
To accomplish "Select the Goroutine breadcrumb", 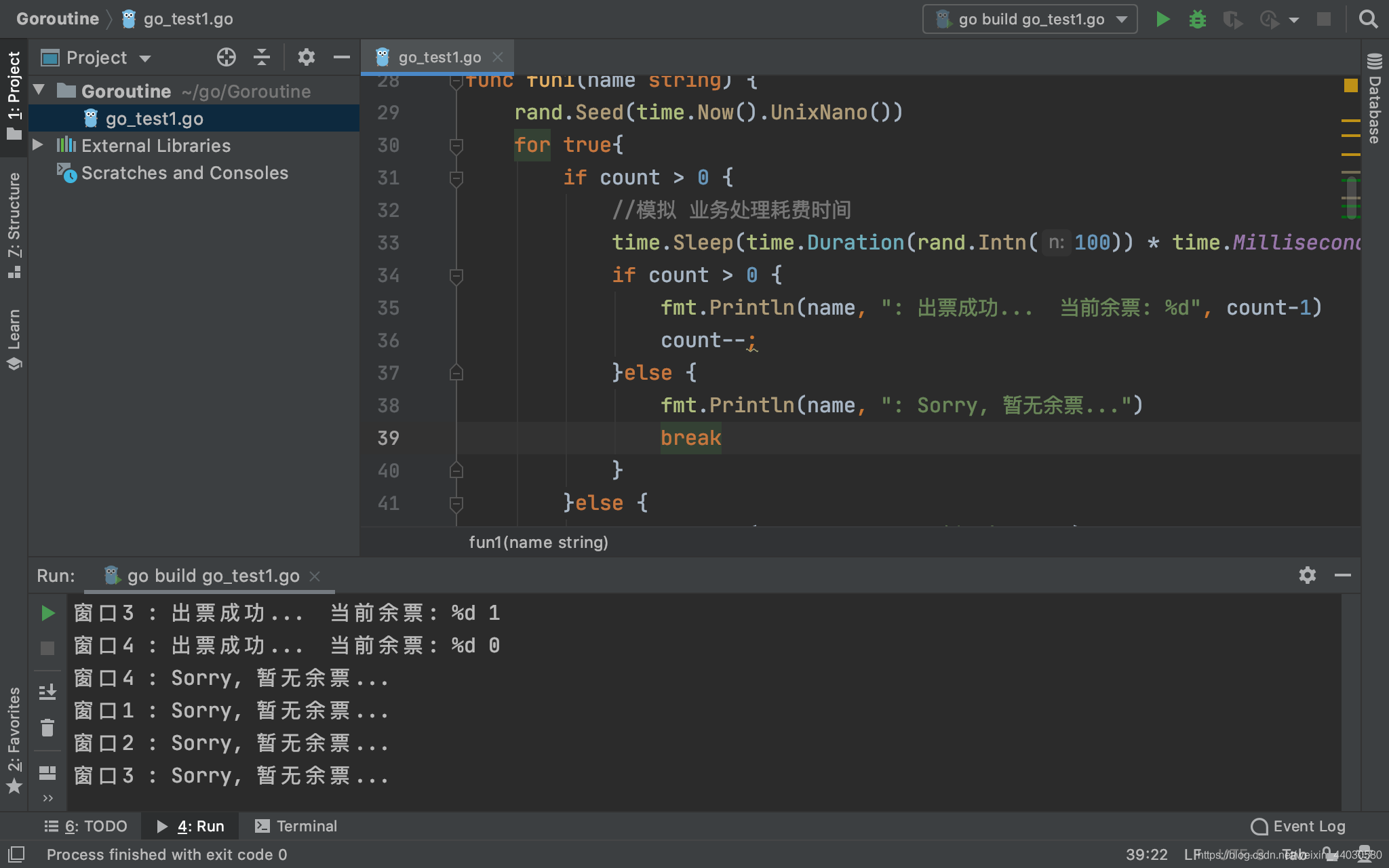I will [58, 19].
